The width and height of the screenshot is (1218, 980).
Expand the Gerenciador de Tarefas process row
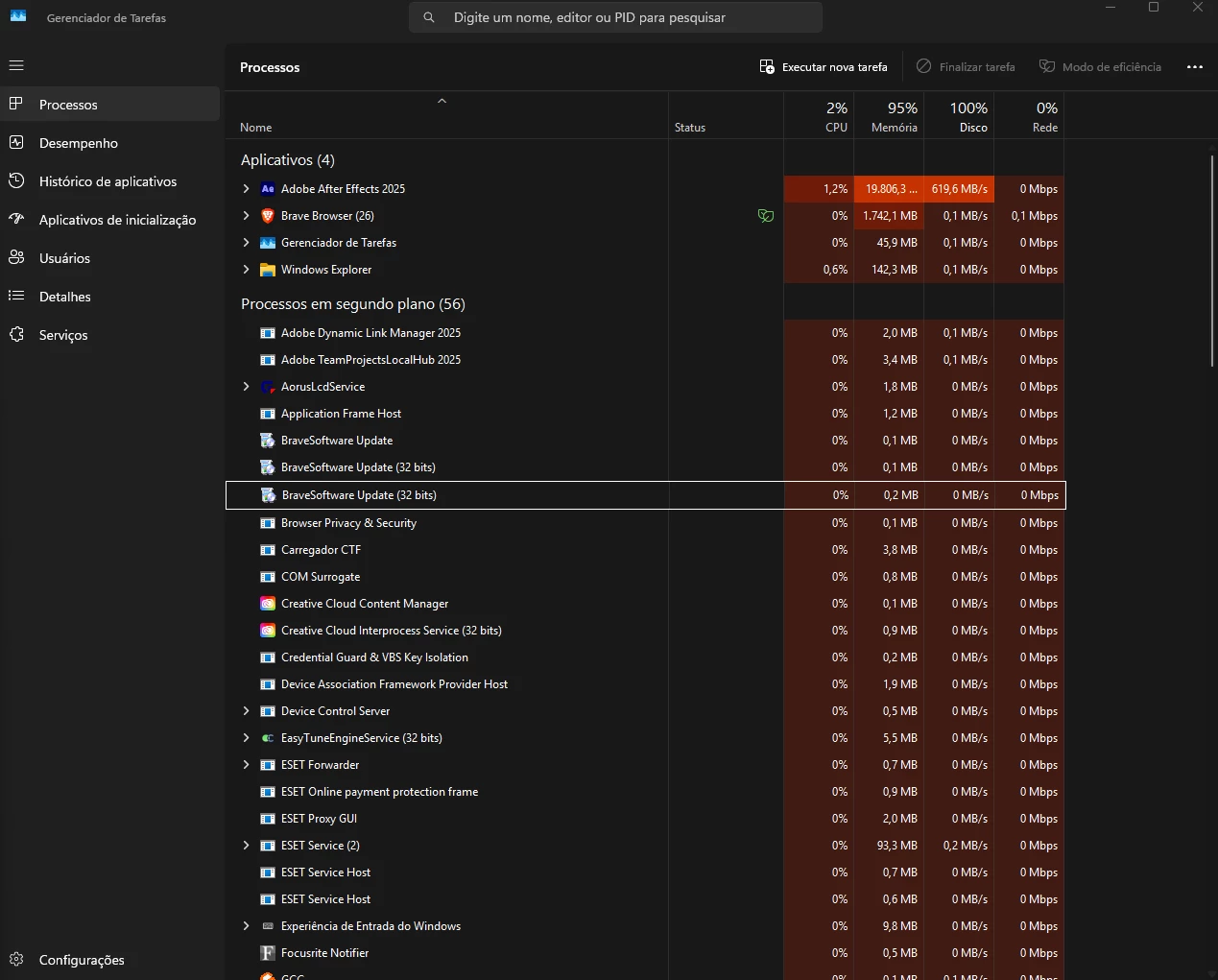pos(246,243)
